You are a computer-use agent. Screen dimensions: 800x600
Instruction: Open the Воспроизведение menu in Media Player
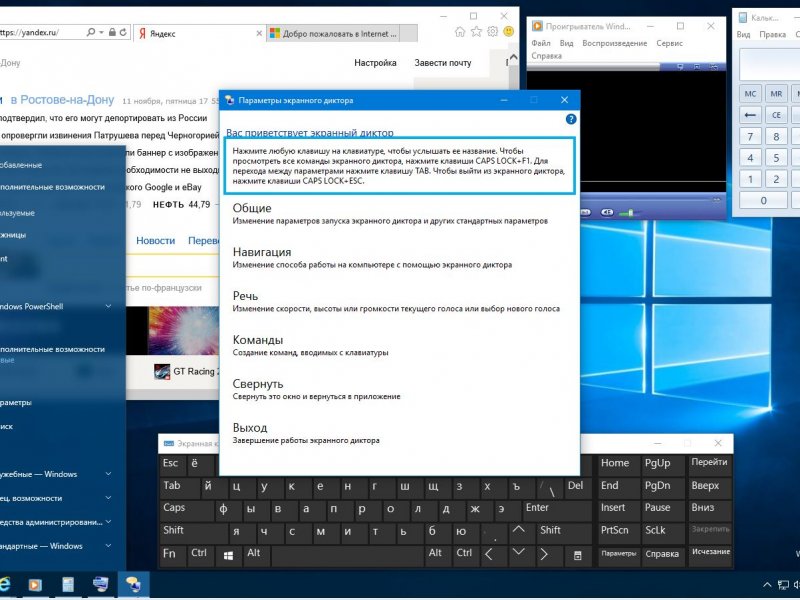coord(615,43)
